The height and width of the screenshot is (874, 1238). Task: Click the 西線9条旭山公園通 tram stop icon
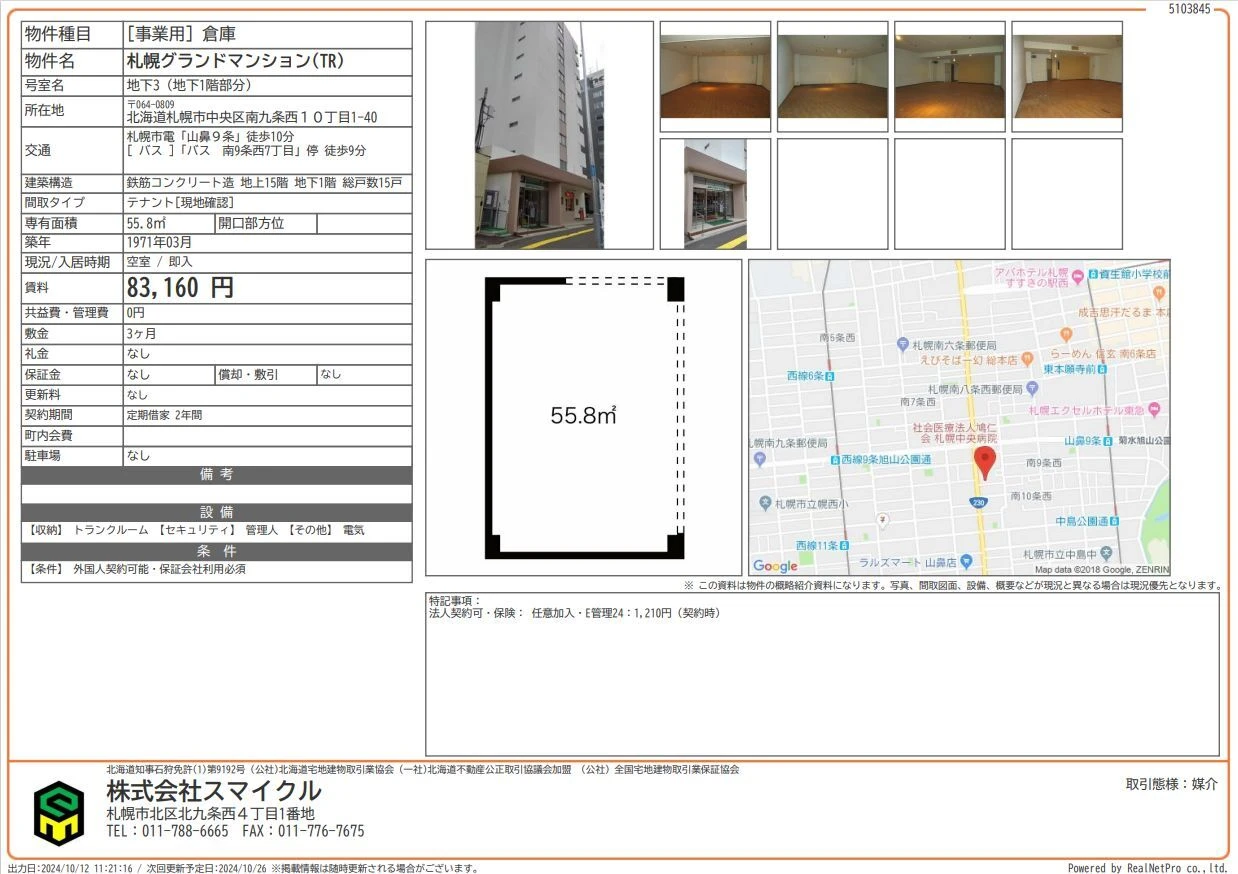tap(834, 459)
